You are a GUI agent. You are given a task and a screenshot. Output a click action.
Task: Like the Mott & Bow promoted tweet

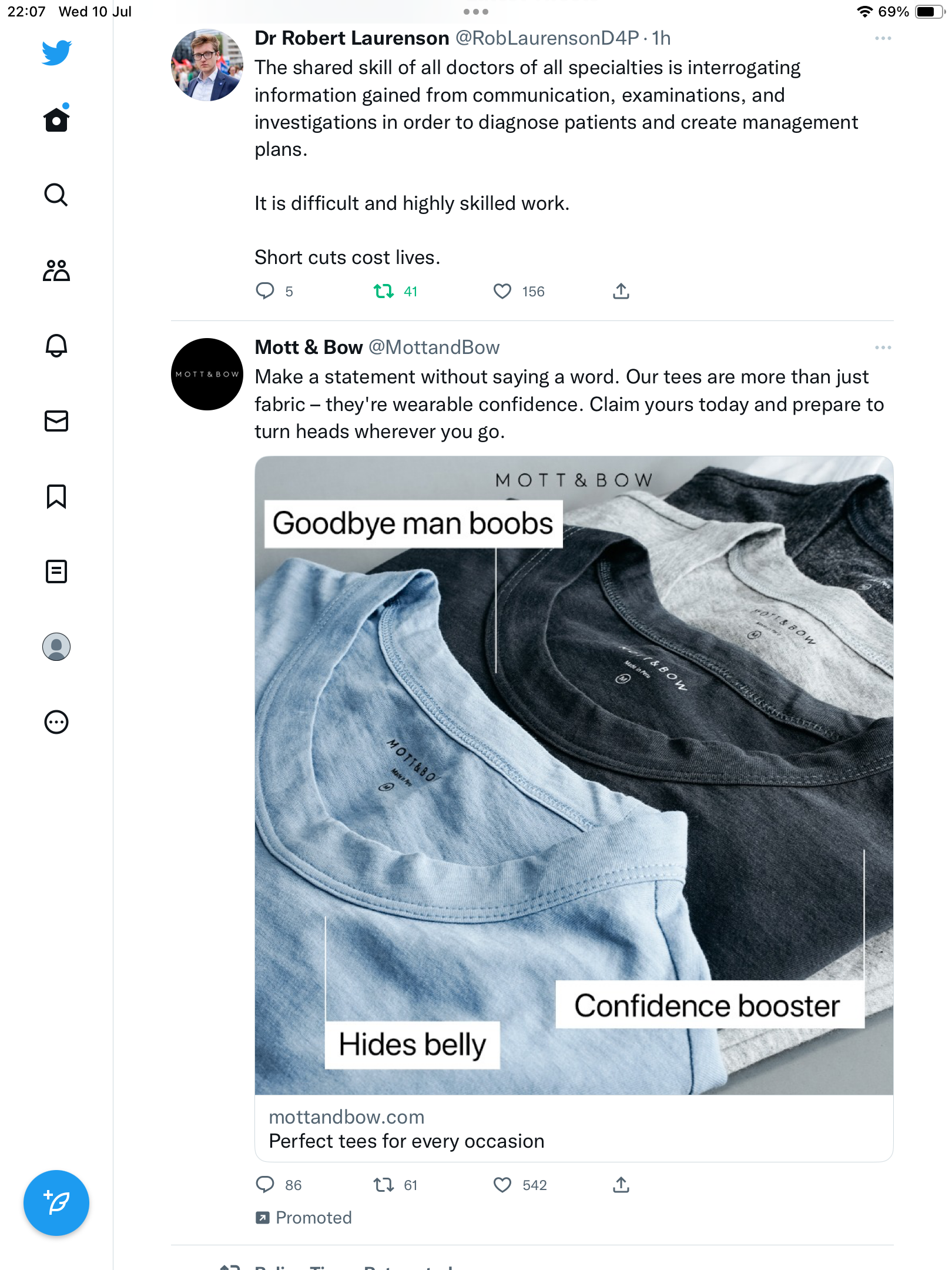click(502, 1185)
